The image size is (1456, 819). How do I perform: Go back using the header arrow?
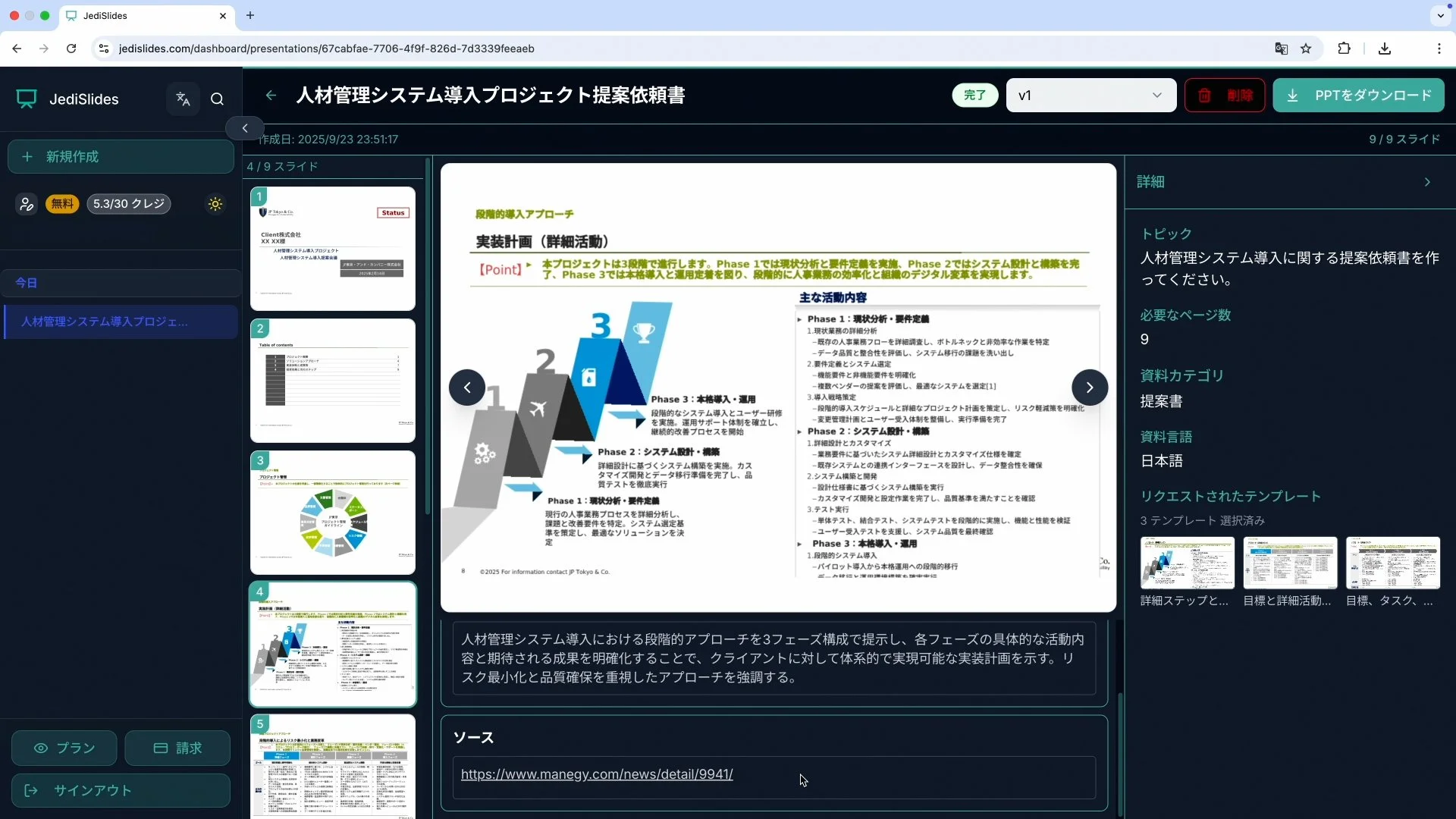click(x=271, y=96)
